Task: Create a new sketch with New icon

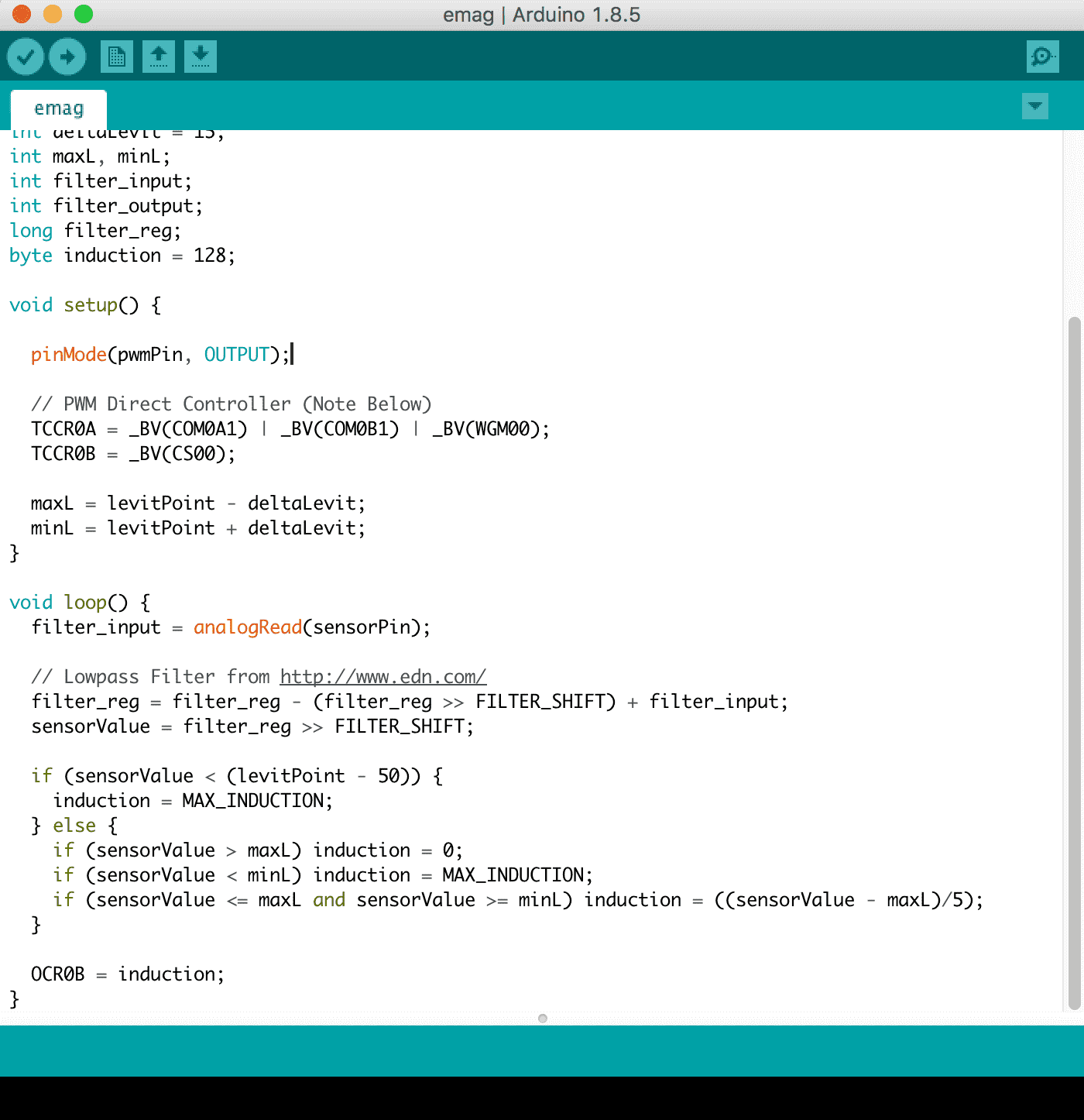Action: pos(117,57)
